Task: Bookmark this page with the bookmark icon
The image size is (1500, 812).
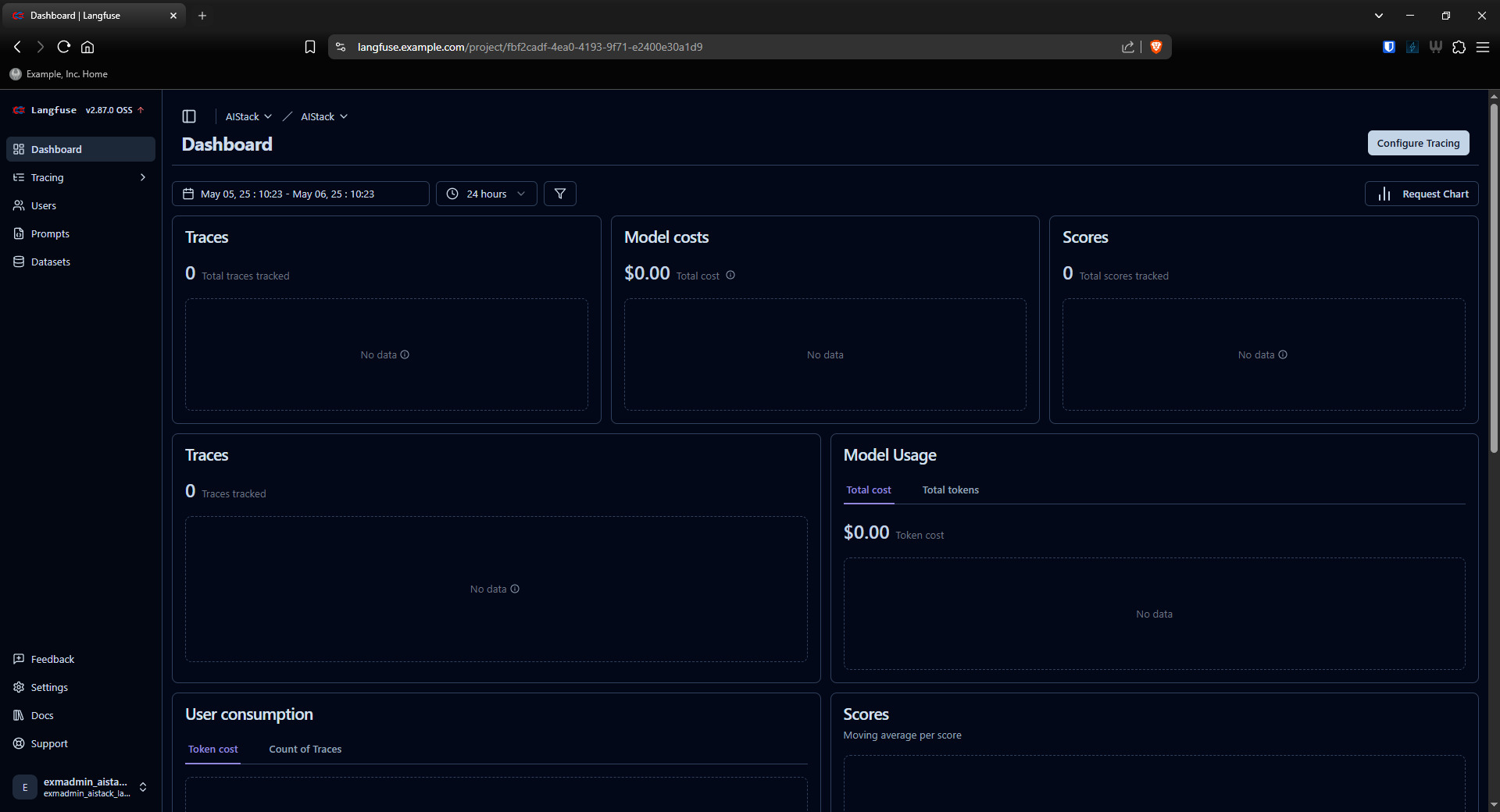Action: tap(310, 47)
